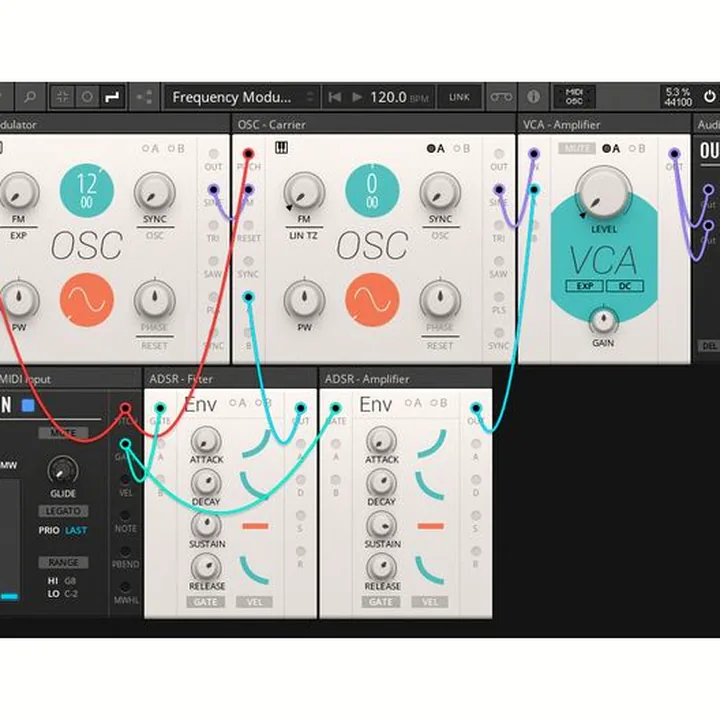Image resolution: width=720 pixels, height=720 pixels.
Task: Click the VCA OUT port
Action: (x=674, y=153)
